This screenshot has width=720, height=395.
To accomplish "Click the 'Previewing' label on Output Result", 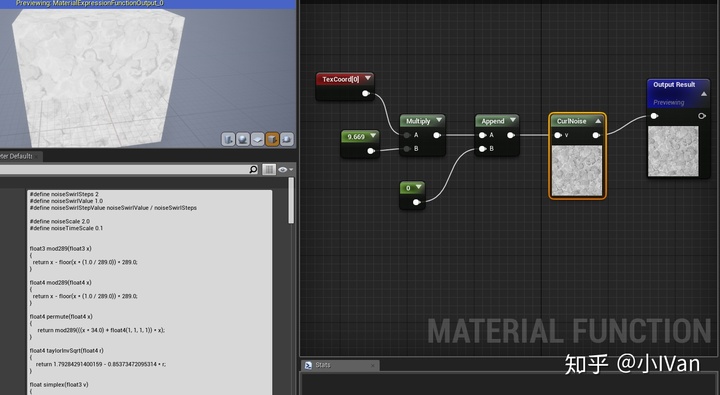I will pyautogui.click(x=669, y=102).
